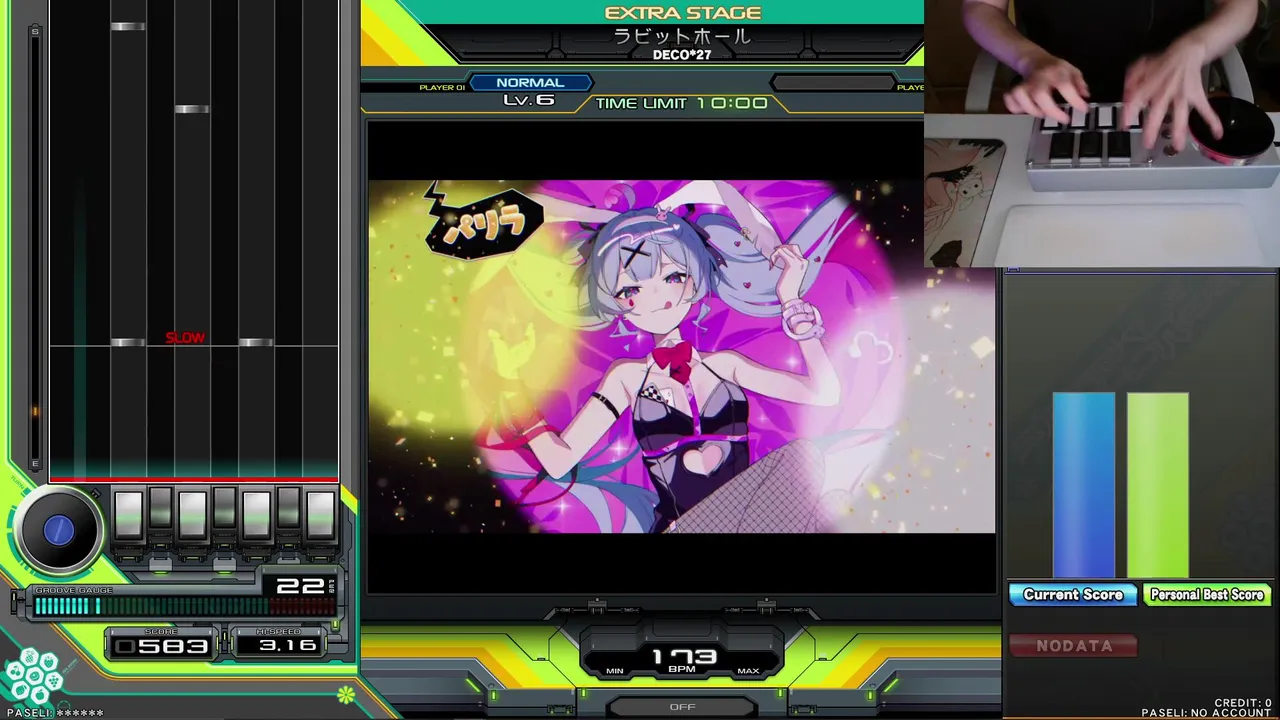Select the NORMAL difficulty badge

pos(530,83)
